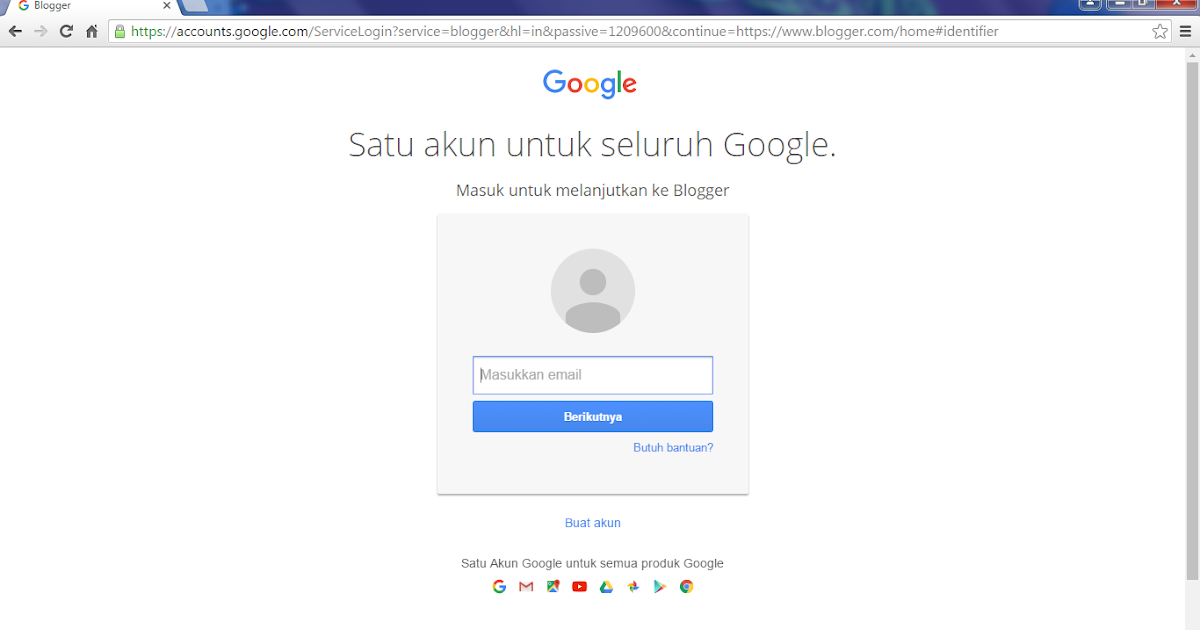Click the 'Satu akun untuk seluruh Google.' heading
The width and height of the screenshot is (1200, 630).
[x=592, y=145]
